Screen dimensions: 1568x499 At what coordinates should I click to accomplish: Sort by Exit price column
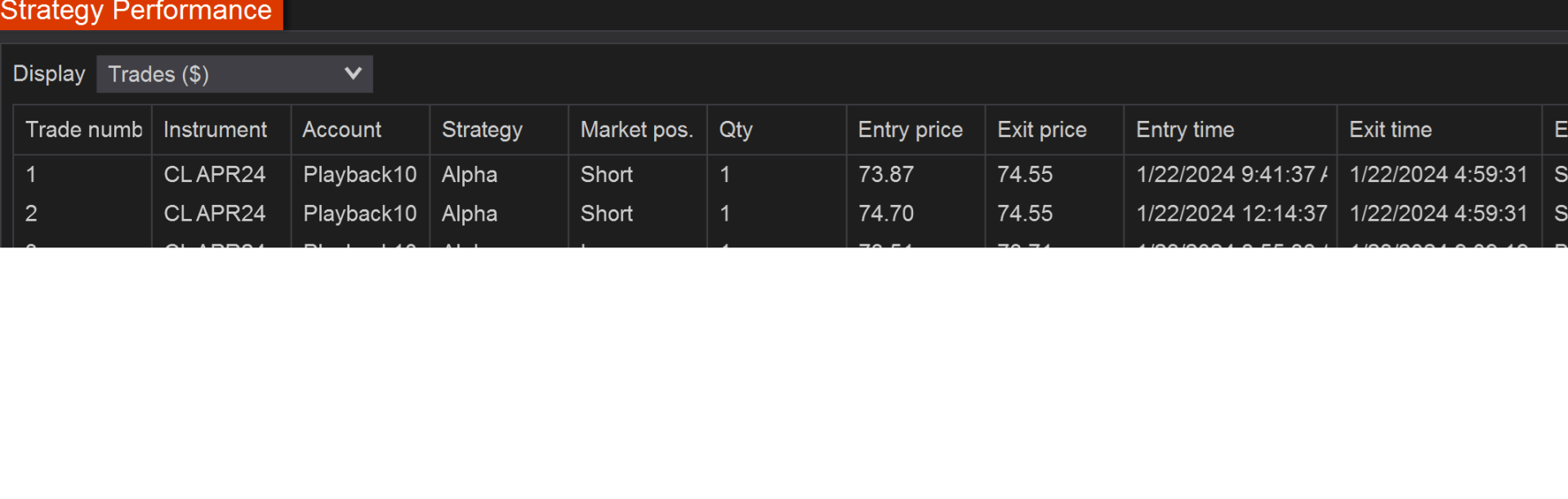(x=1041, y=130)
